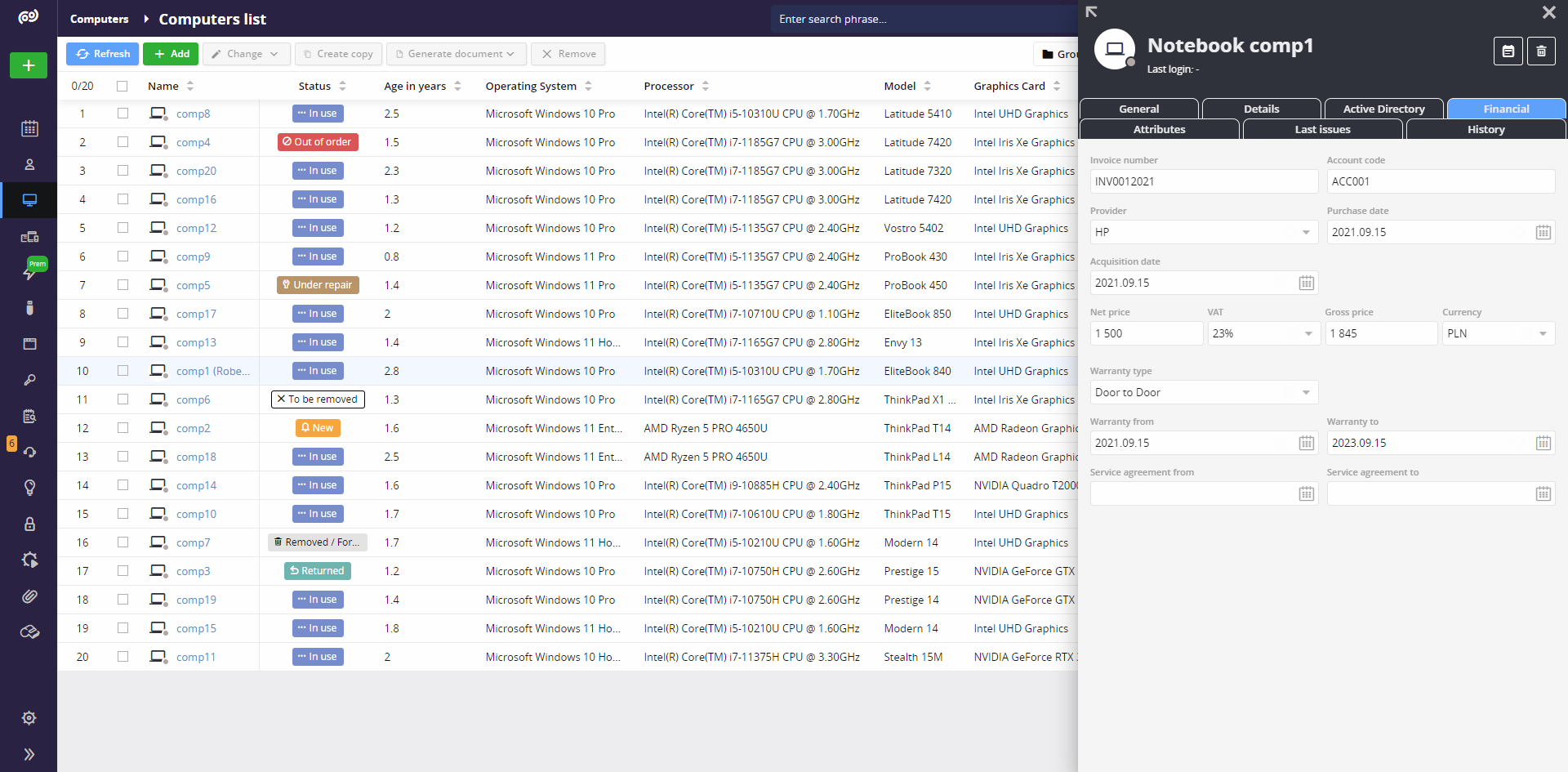
Task: Expand the sidebar with double chevron
Action: (29, 754)
